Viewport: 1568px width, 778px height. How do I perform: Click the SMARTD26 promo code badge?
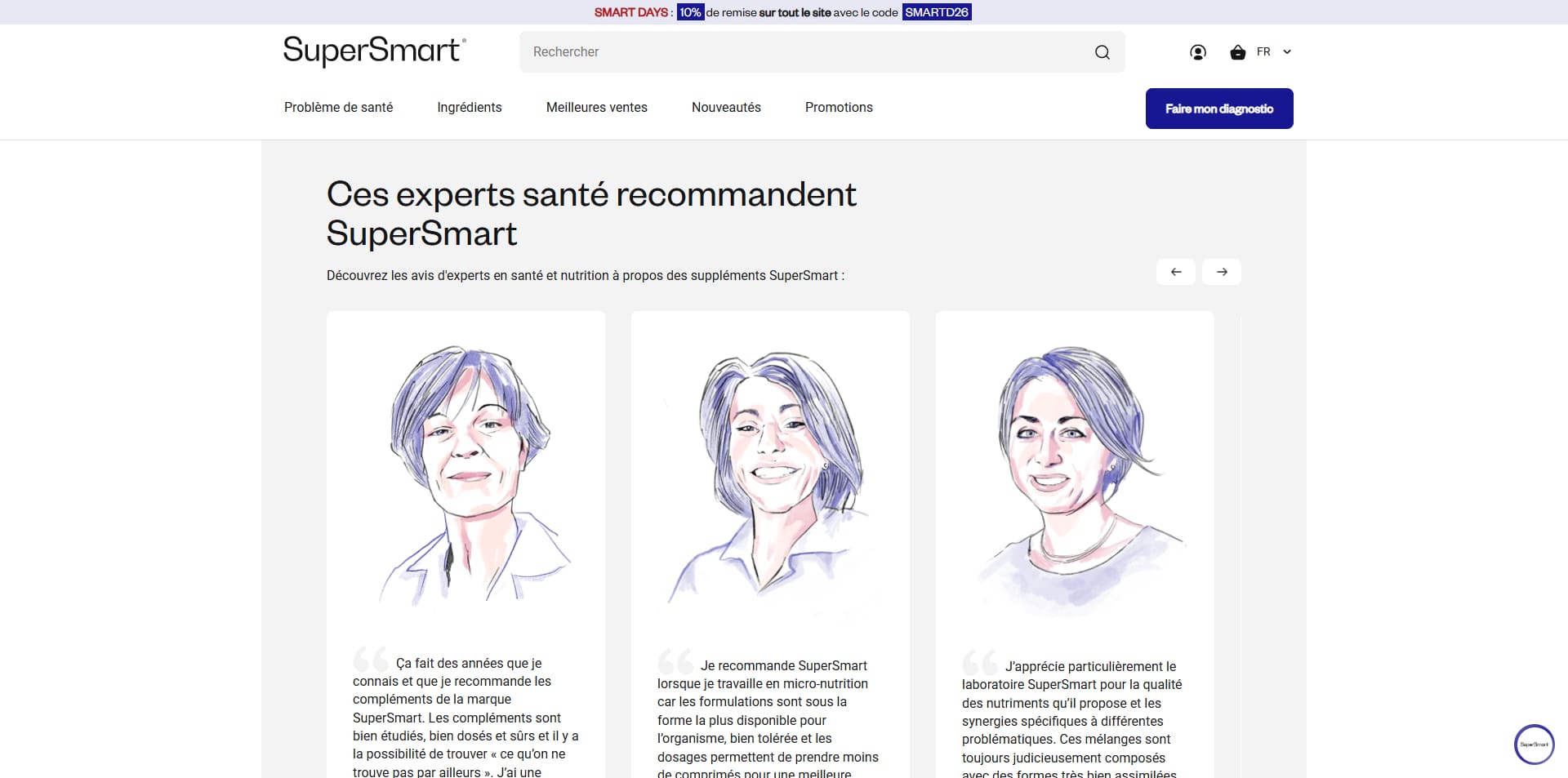pyautogui.click(x=937, y=12)
